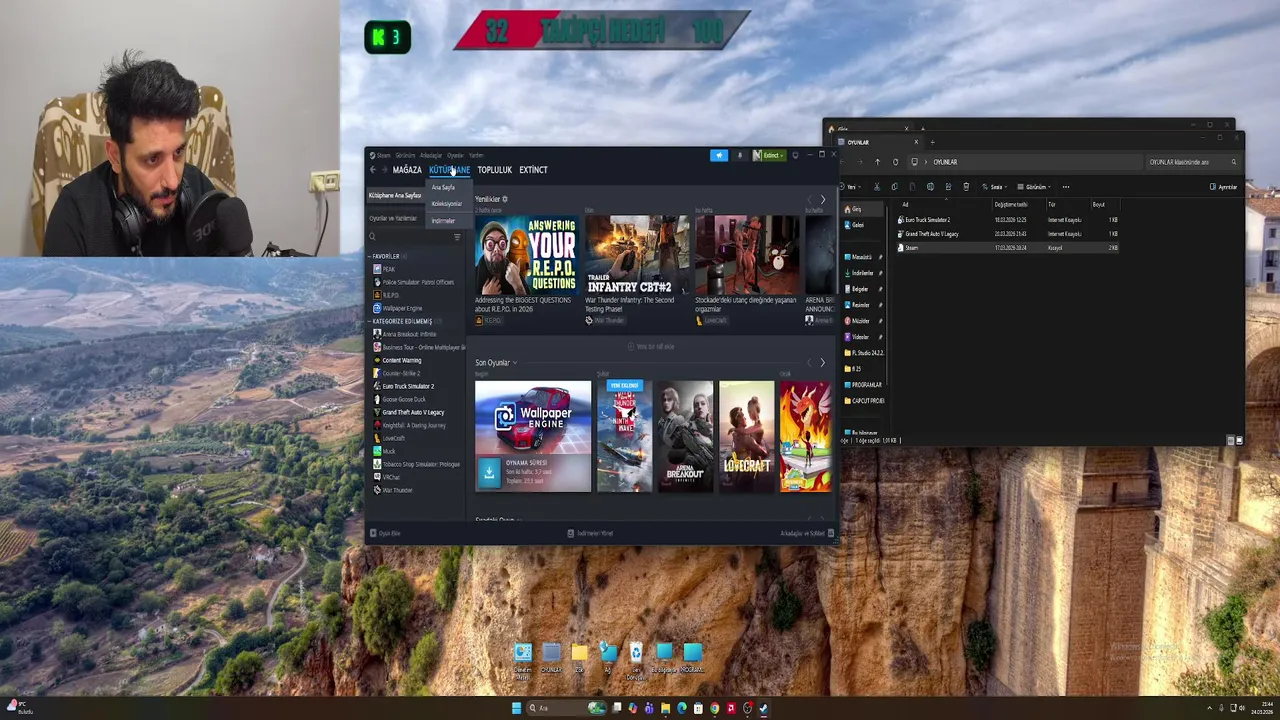This screenshot has width=1280, height=720.
Task: Open Sırala dropdown in Explorer
Action: 993,187
